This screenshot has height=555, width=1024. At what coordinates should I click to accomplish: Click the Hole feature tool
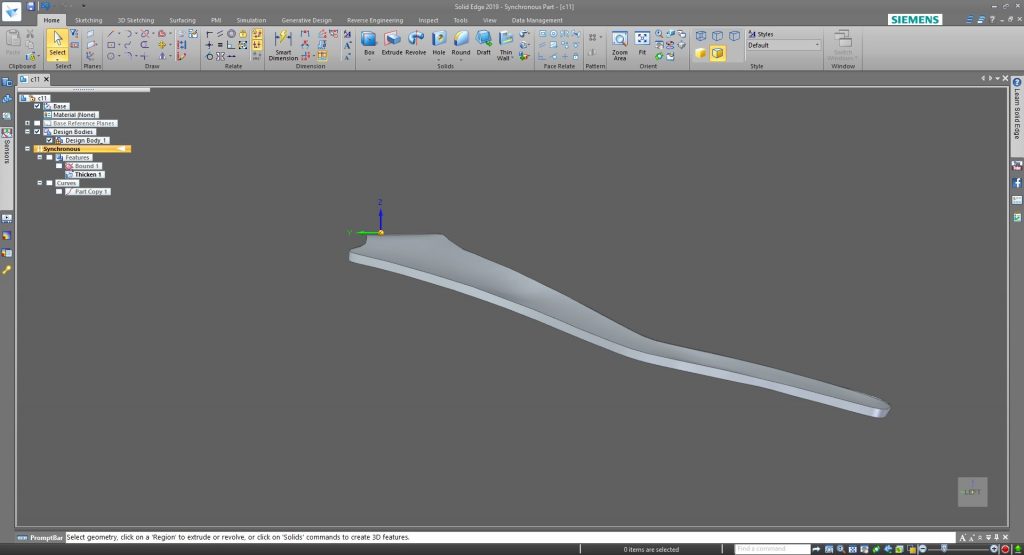click(439, 42)
